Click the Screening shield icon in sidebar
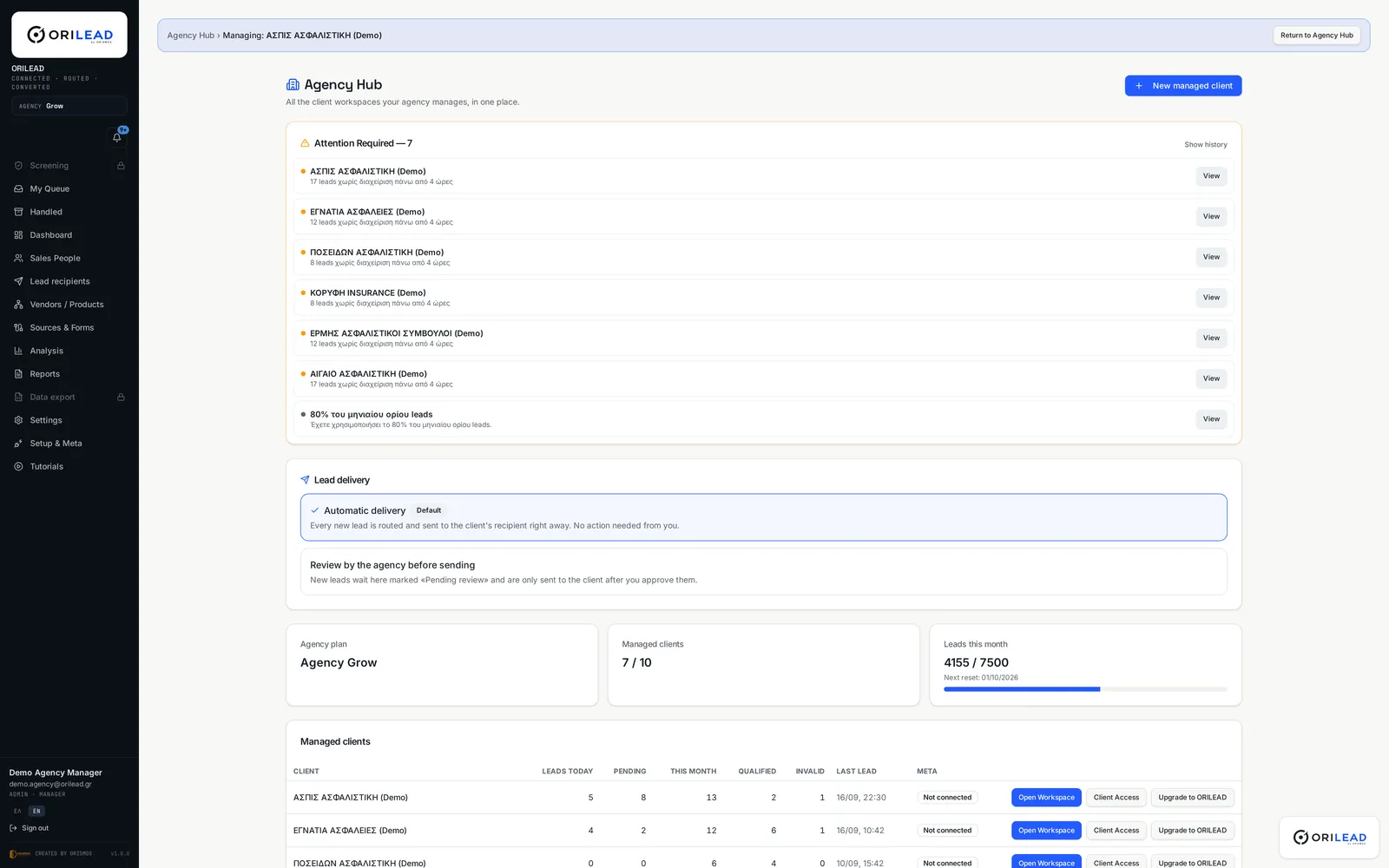1389x868 pixels. tap(18, 166)
